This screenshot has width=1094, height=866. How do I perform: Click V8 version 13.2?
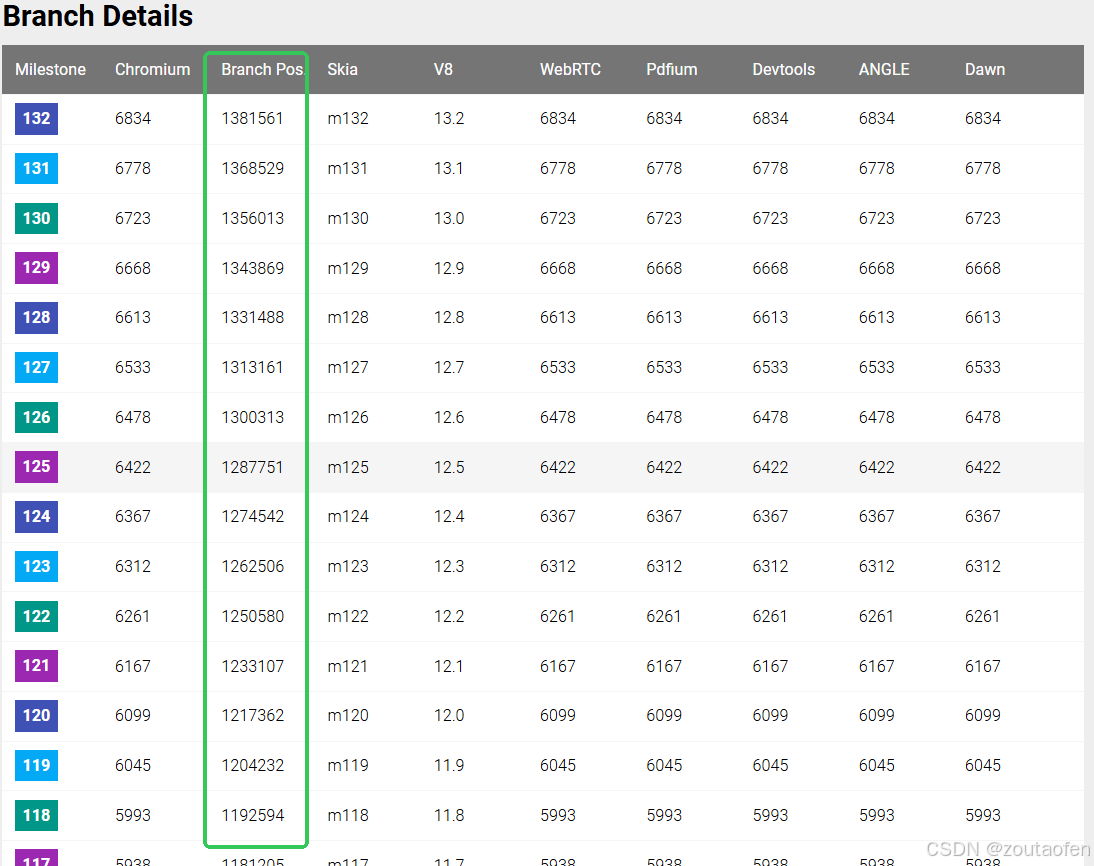(449, 119)
